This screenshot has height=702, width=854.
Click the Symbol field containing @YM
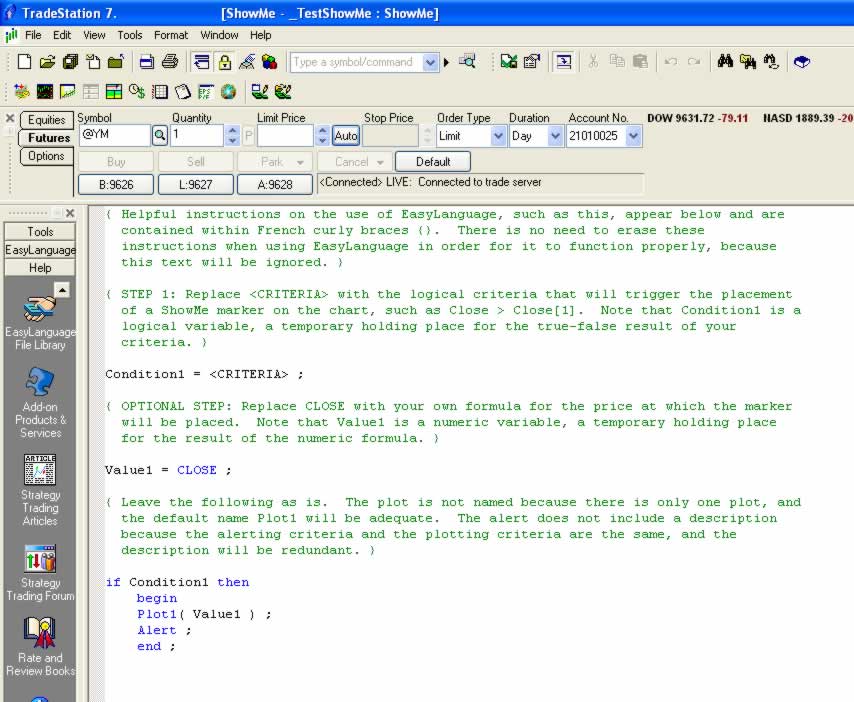[x=115, y=135]
